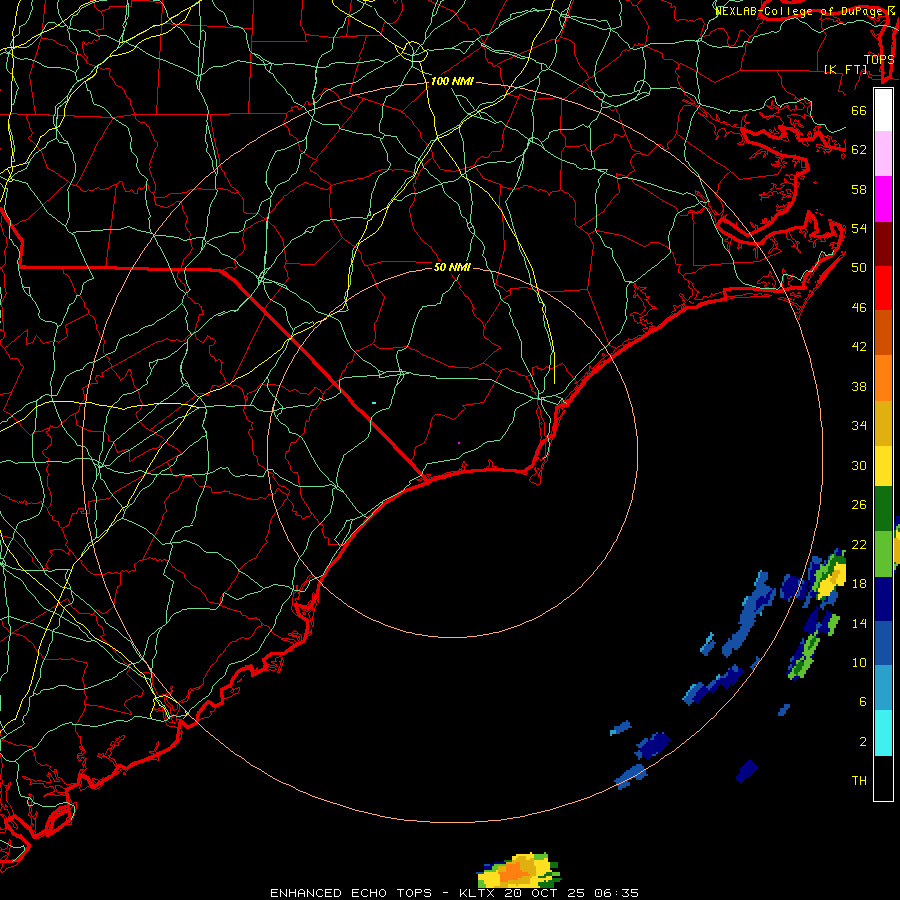Image resolution: width=900 pixels, height=900 pixels.
Task: Choose the dark orange legend swatch
Action: click(883, 333)
